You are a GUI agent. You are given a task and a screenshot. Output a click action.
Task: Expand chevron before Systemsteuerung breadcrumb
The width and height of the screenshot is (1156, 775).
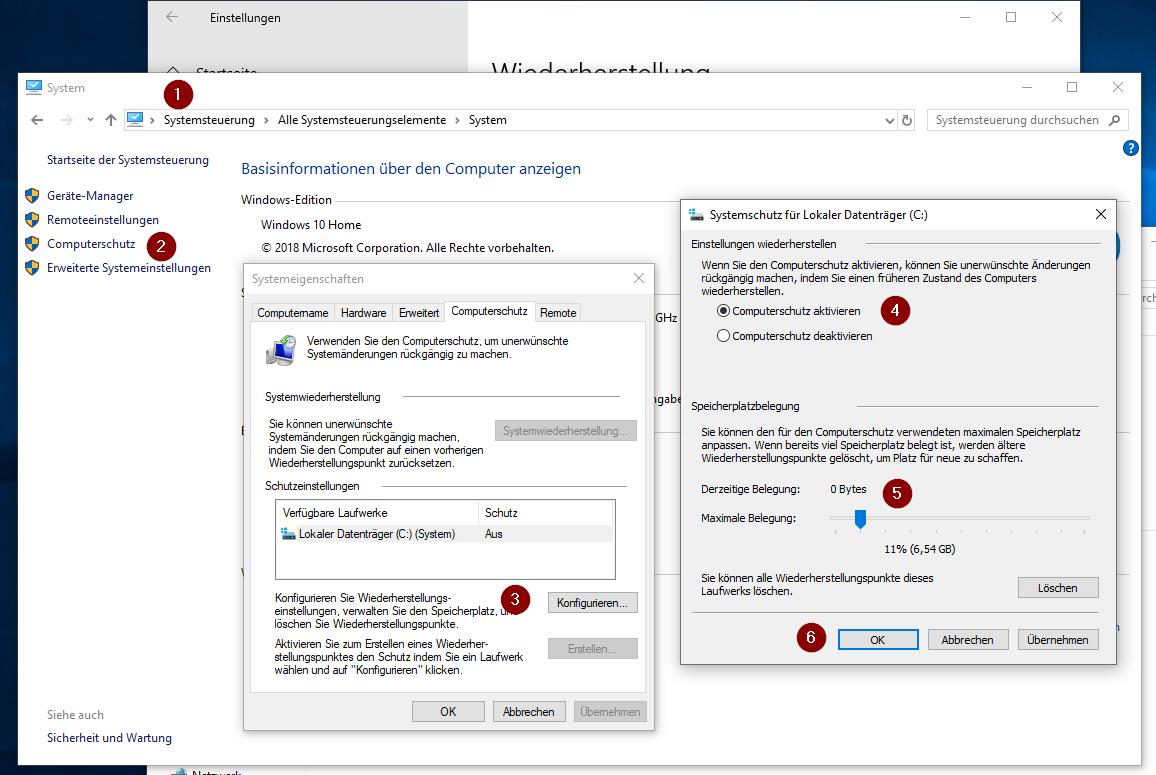click(153, 120)
